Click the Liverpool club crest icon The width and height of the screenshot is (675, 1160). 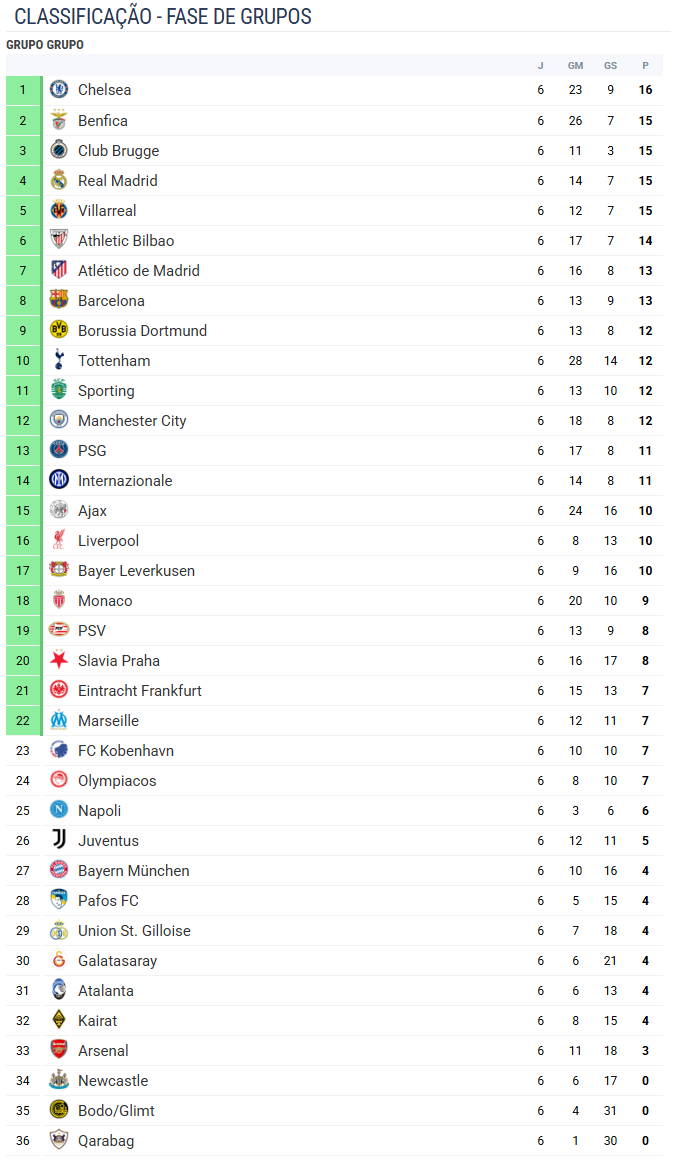[59, 540]
